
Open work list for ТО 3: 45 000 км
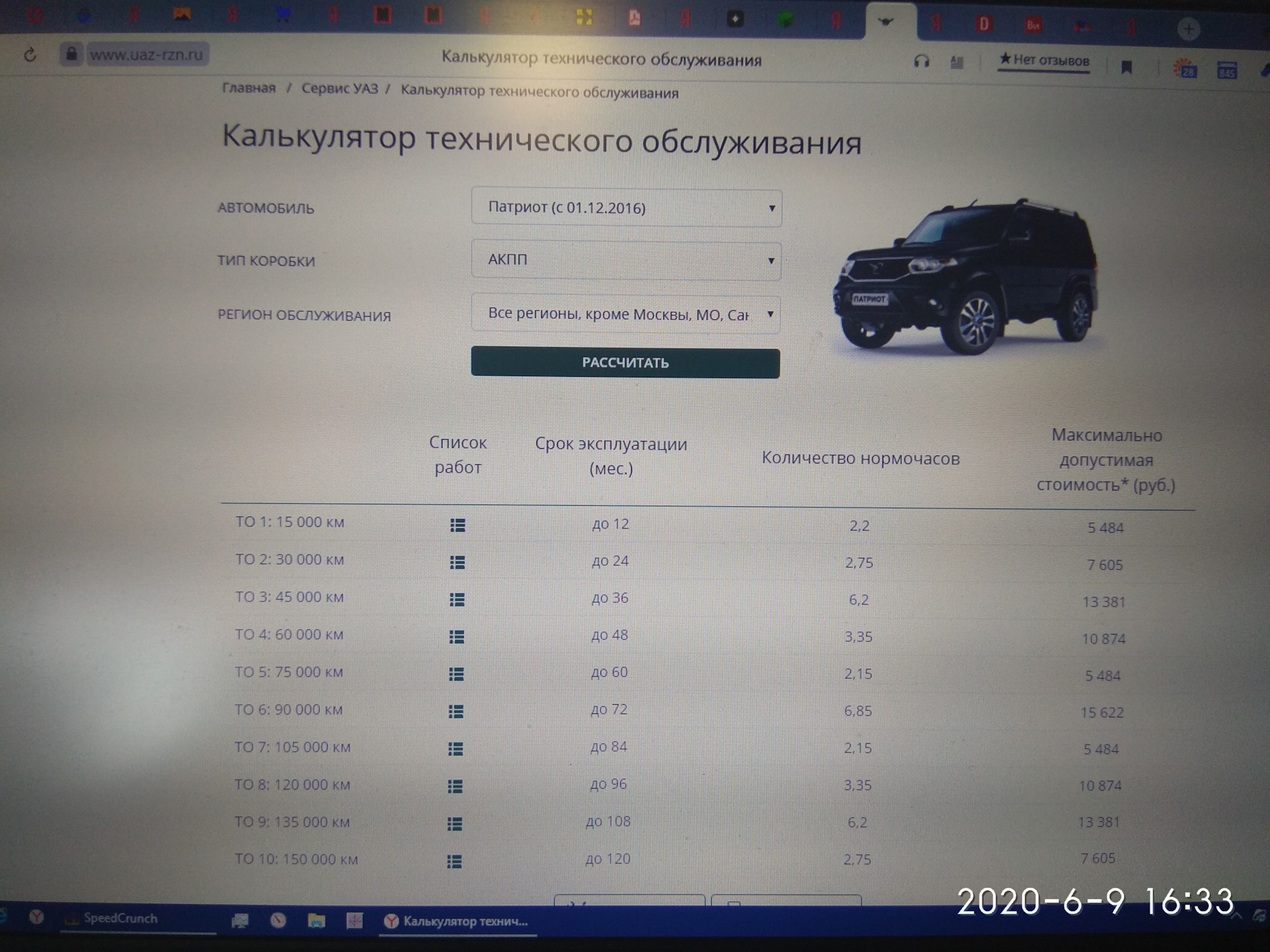tap(456, 600)
